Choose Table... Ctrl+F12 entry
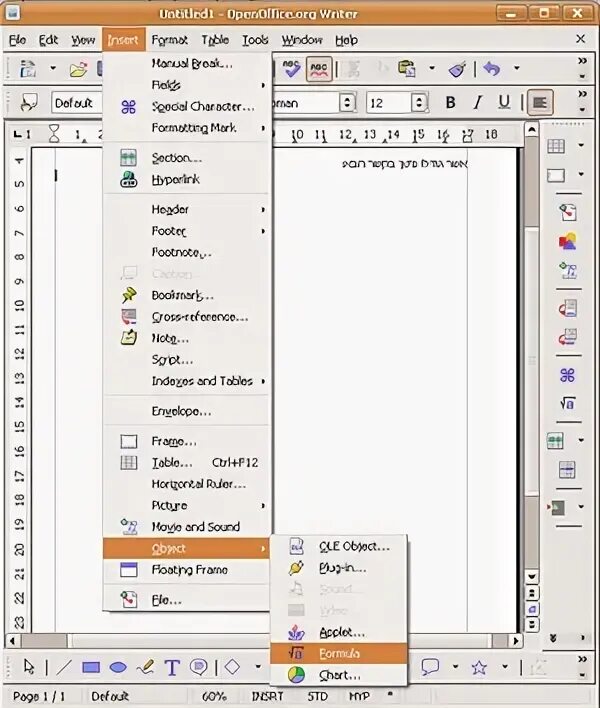Viewport: 600px width, 708px height. pyautogui.click(x=187, y=463)
